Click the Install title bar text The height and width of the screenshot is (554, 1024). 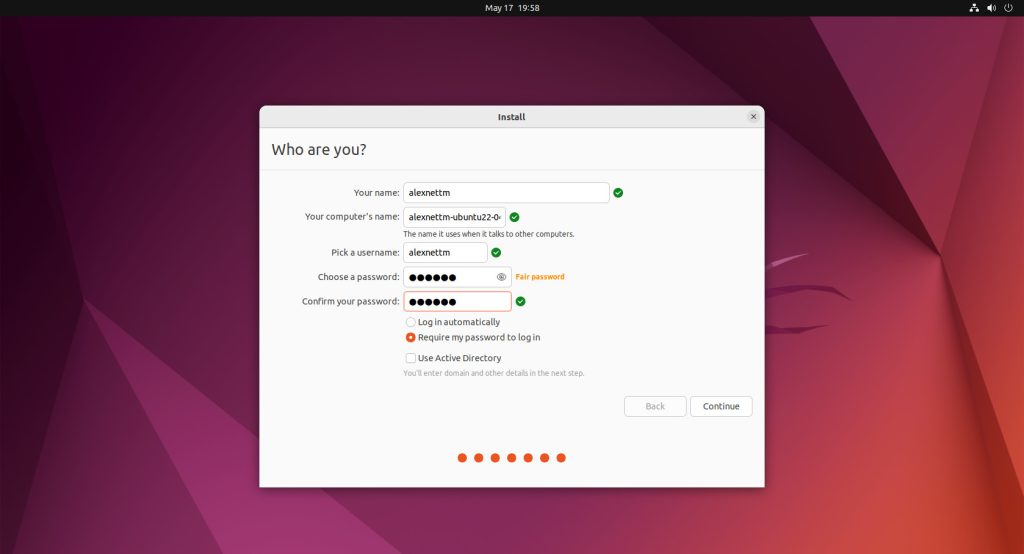[511, 117]
